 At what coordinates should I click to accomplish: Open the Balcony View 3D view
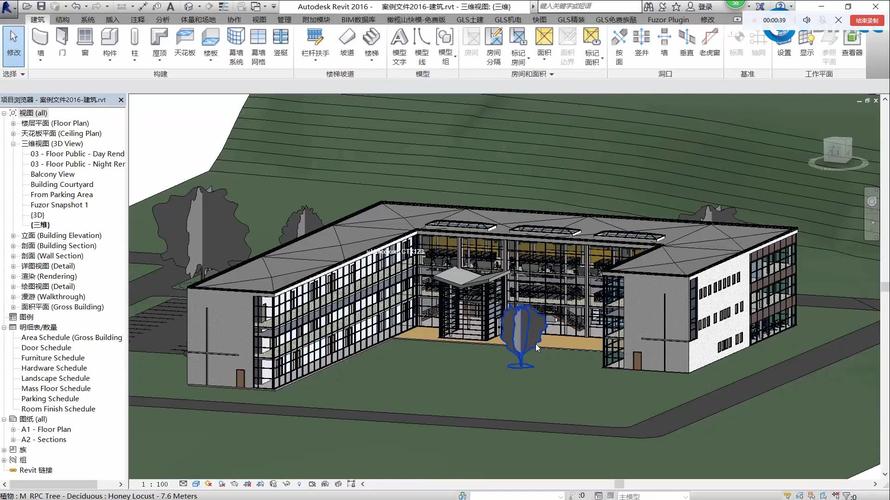52,174
